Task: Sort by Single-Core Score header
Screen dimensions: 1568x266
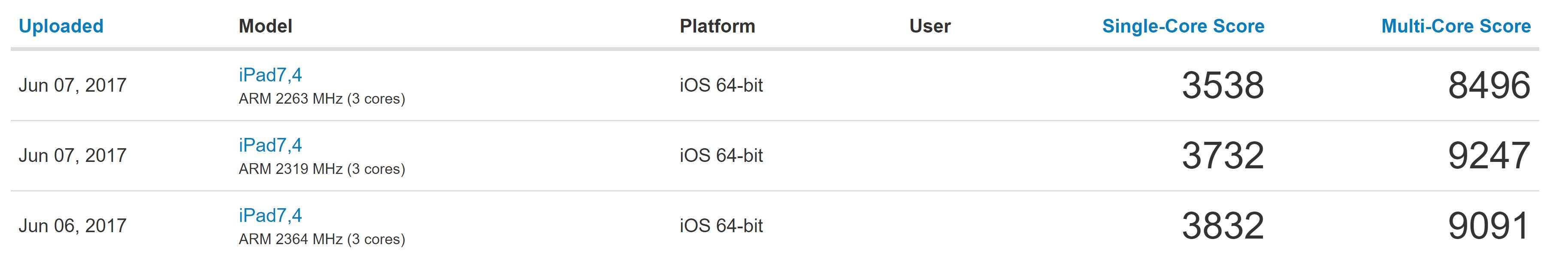Action: click(x=1184, y=26)
